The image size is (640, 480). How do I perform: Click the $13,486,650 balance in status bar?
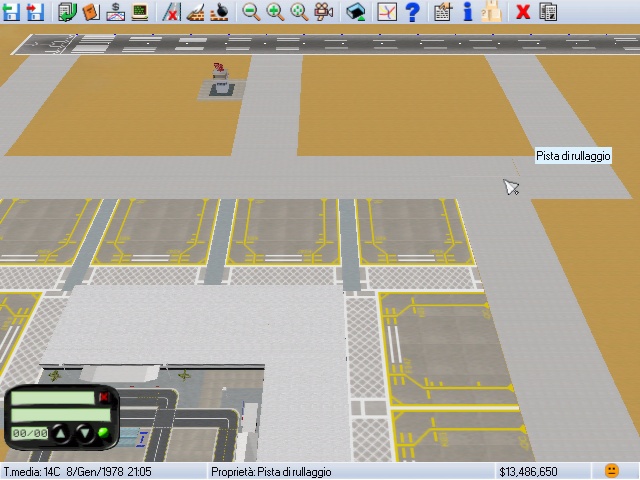528,472
